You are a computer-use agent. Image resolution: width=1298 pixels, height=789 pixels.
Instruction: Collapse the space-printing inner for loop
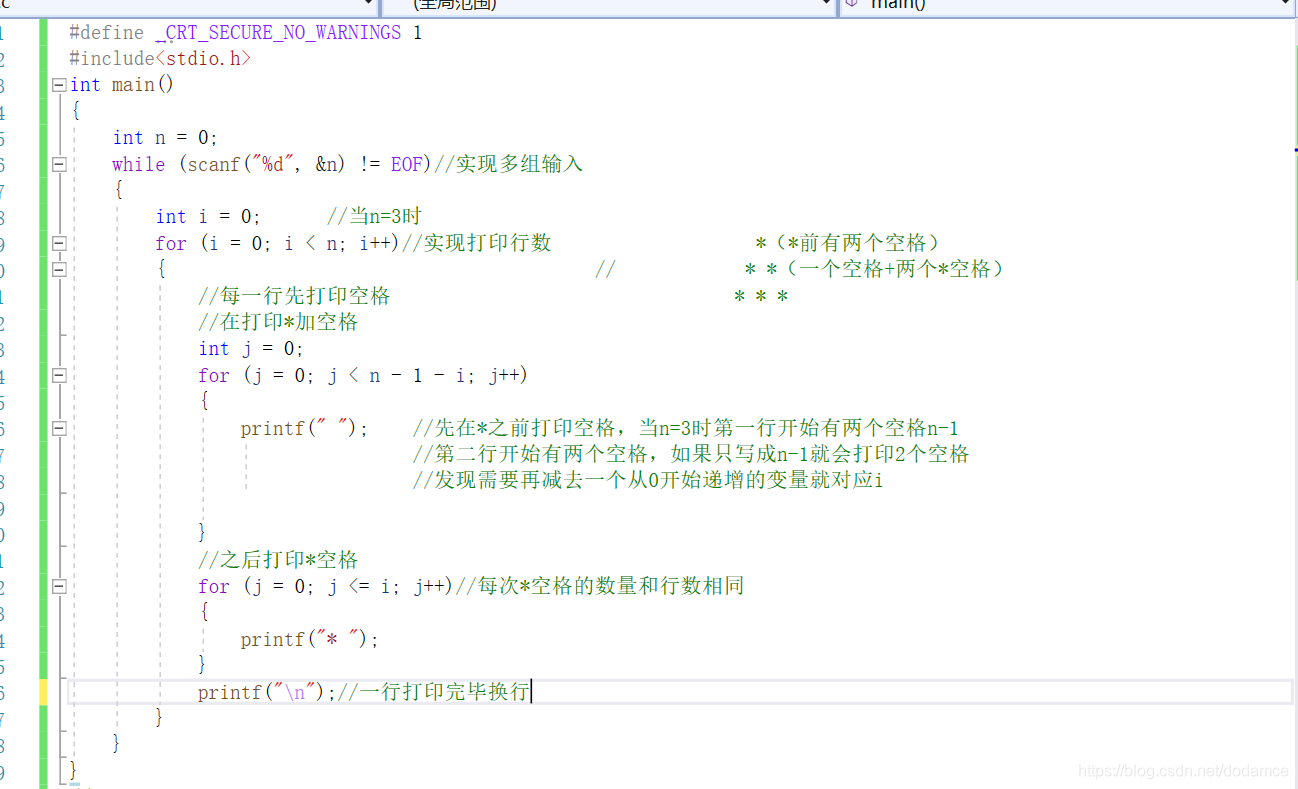(x=58, y=375)
